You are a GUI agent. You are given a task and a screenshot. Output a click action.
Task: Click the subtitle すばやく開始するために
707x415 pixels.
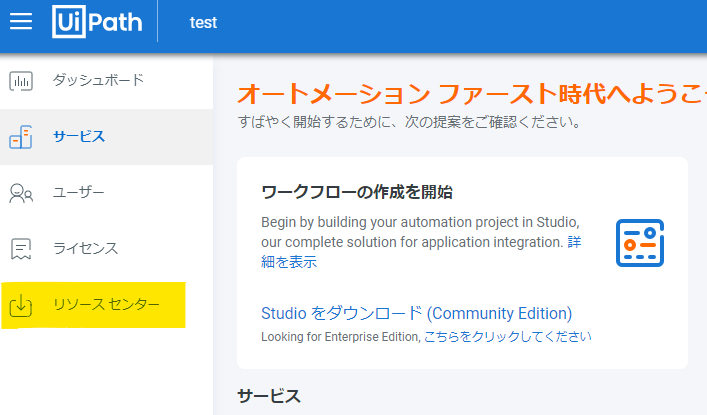pyautogui.click(x=409, y=122)
